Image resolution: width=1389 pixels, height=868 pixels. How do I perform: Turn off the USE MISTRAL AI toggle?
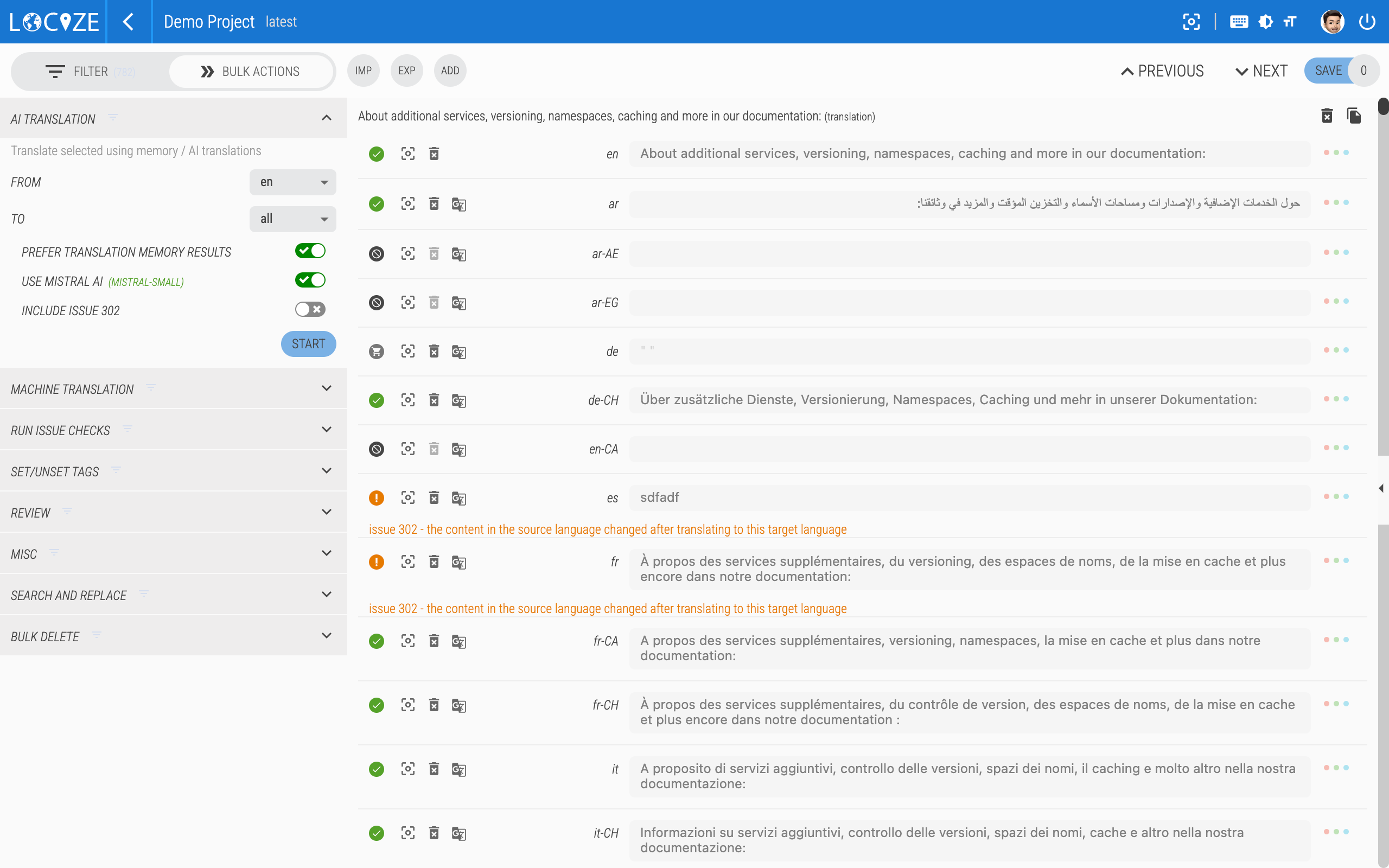pos(310,280)
